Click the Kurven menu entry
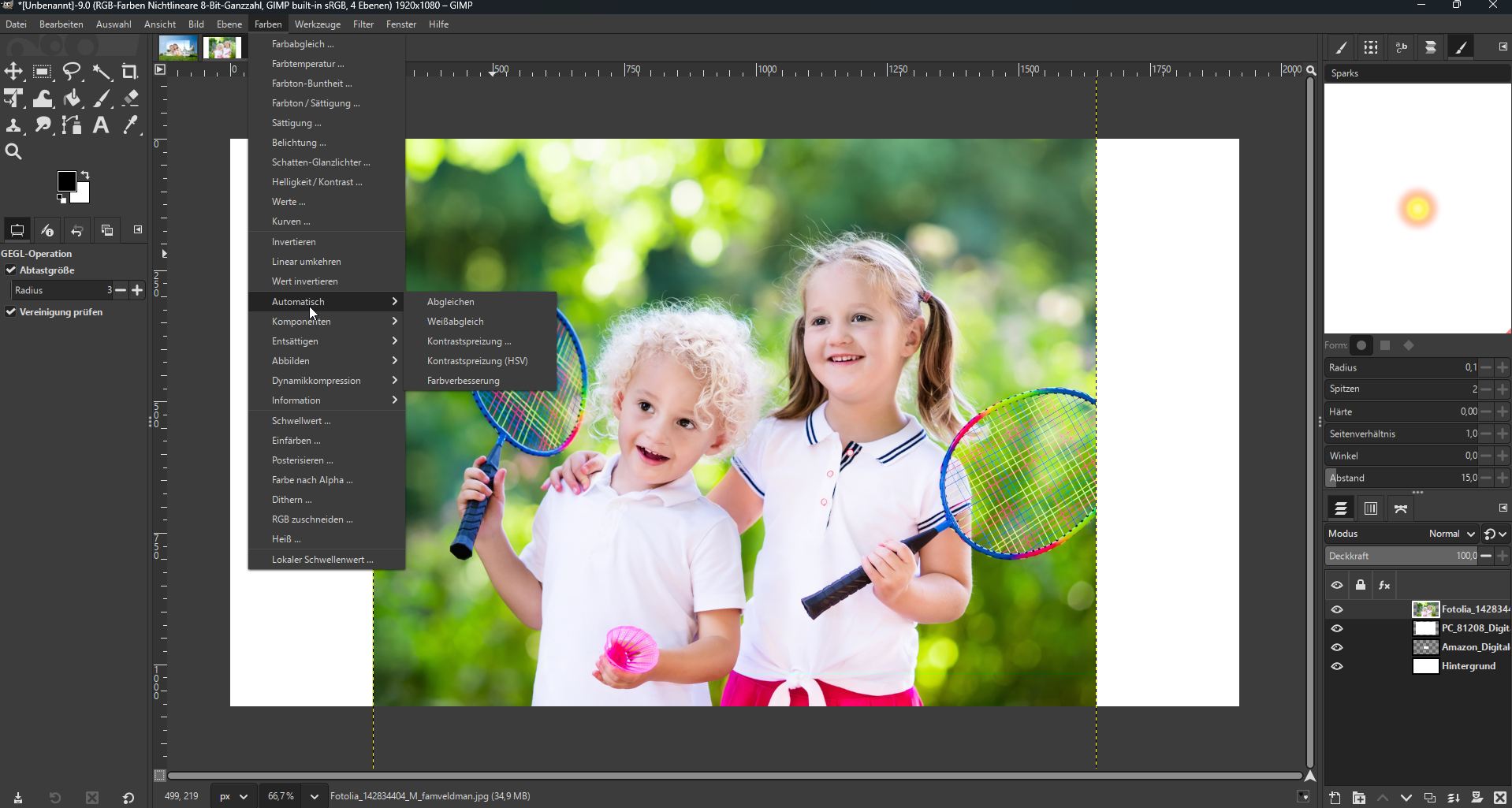This screenshot has width=1512, height=808. pyautogui.click(x=291, y=222)
